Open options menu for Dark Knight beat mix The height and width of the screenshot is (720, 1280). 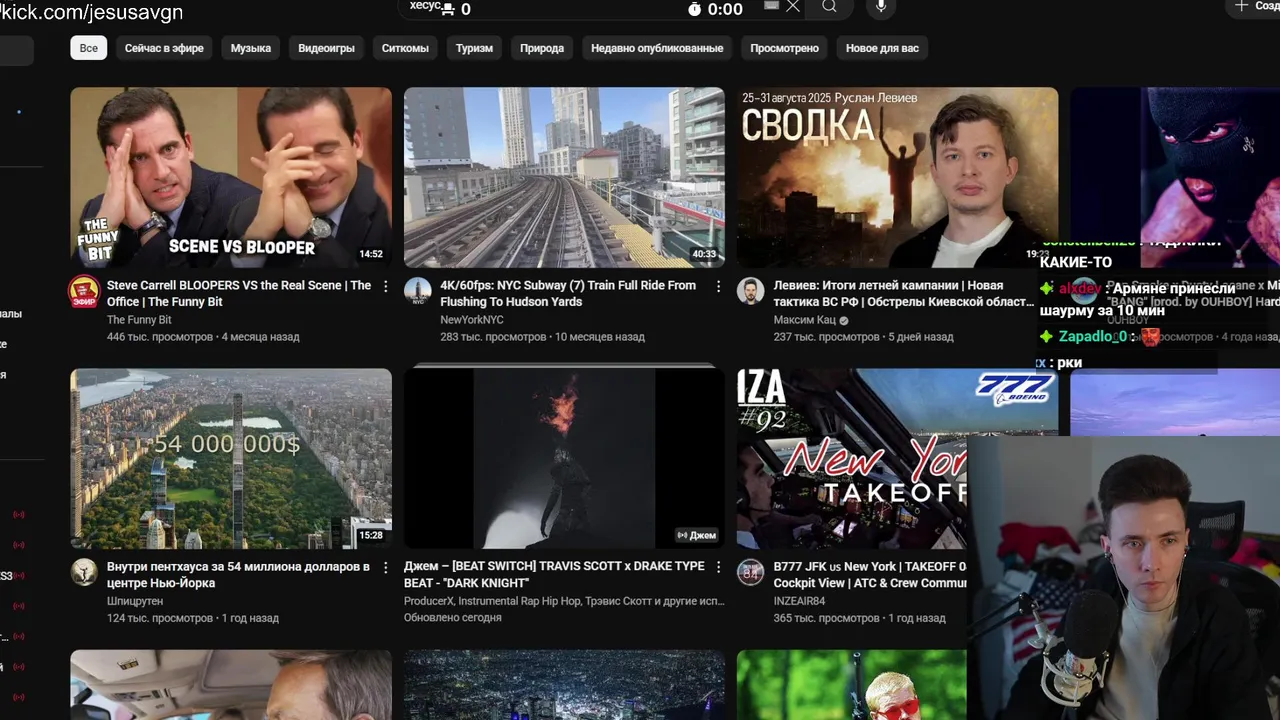click(717, 567)
